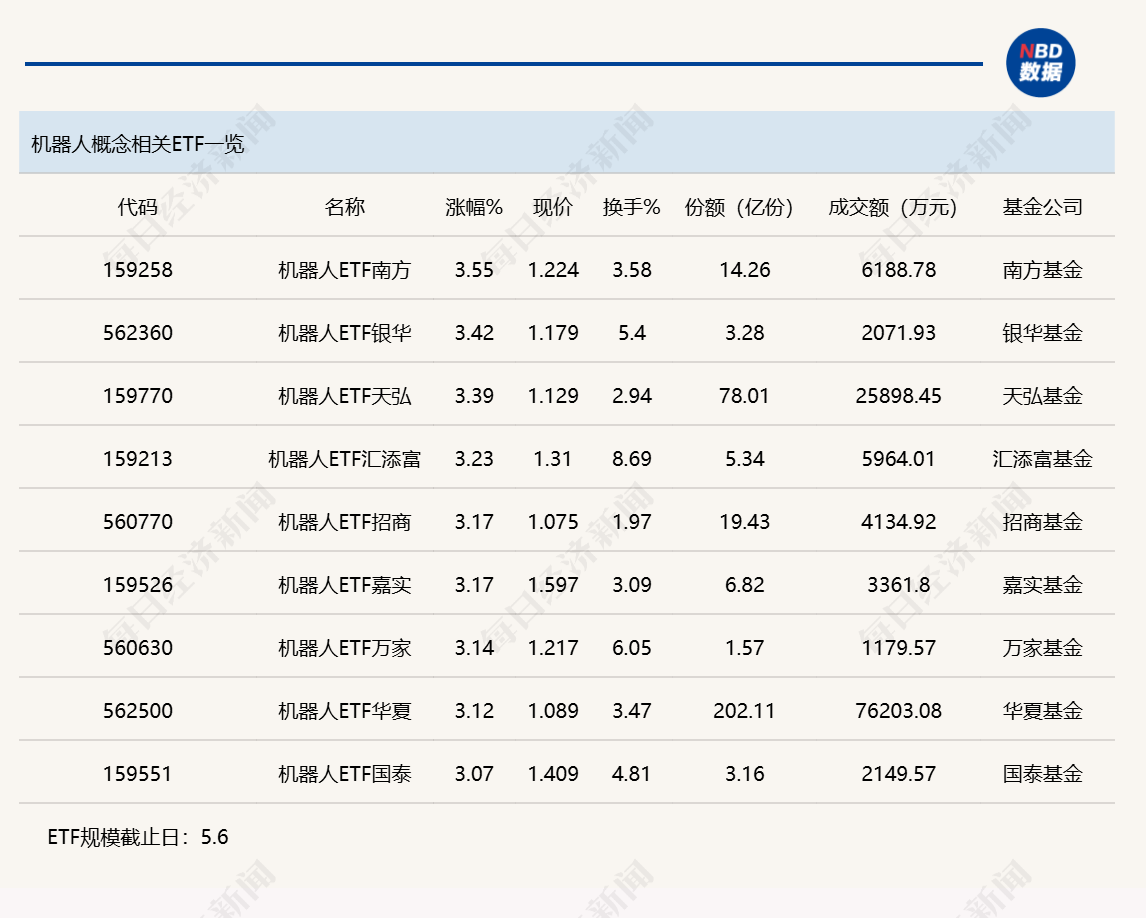Select turnover value 8.69
The width and height of the screenshot is (1146, 918).
631,458
